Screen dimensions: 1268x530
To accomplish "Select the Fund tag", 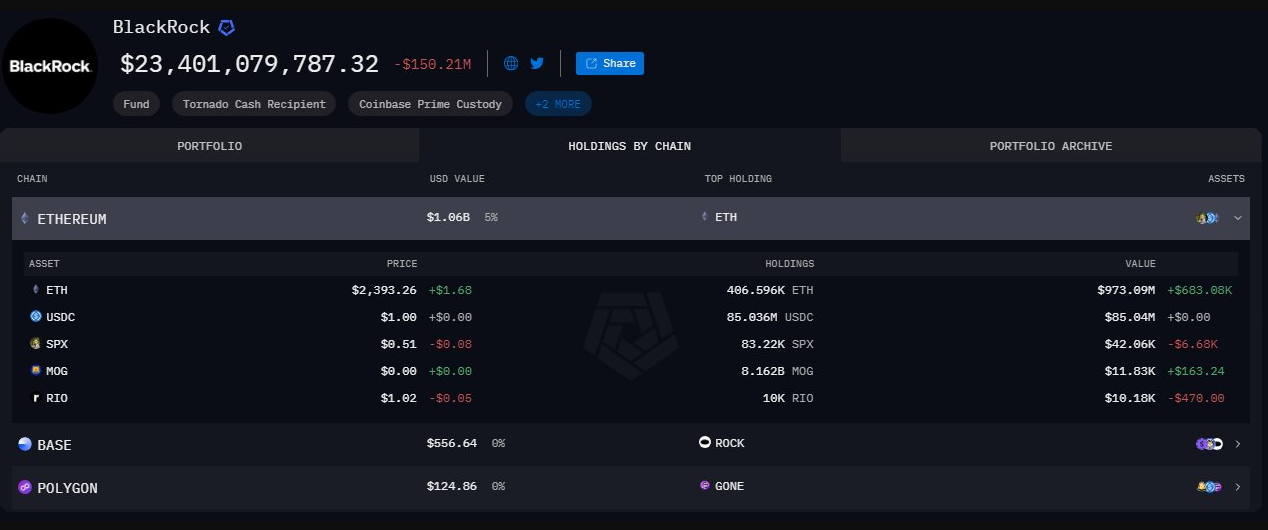I will coord(136,104).
